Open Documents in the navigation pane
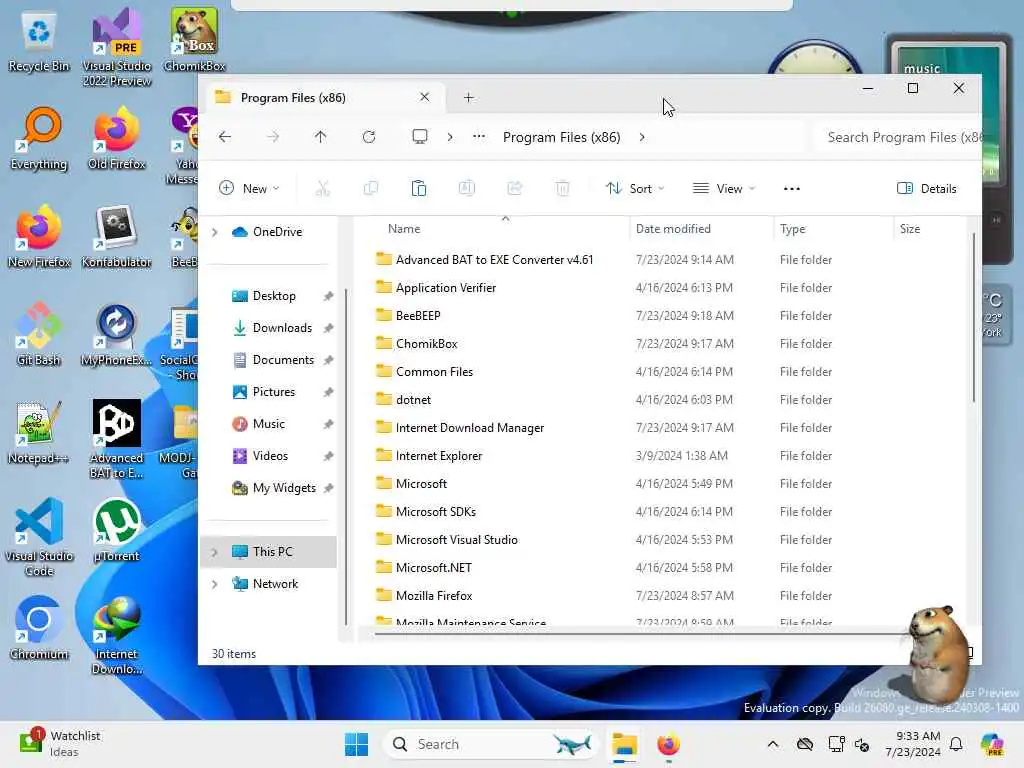 point(283,360)
